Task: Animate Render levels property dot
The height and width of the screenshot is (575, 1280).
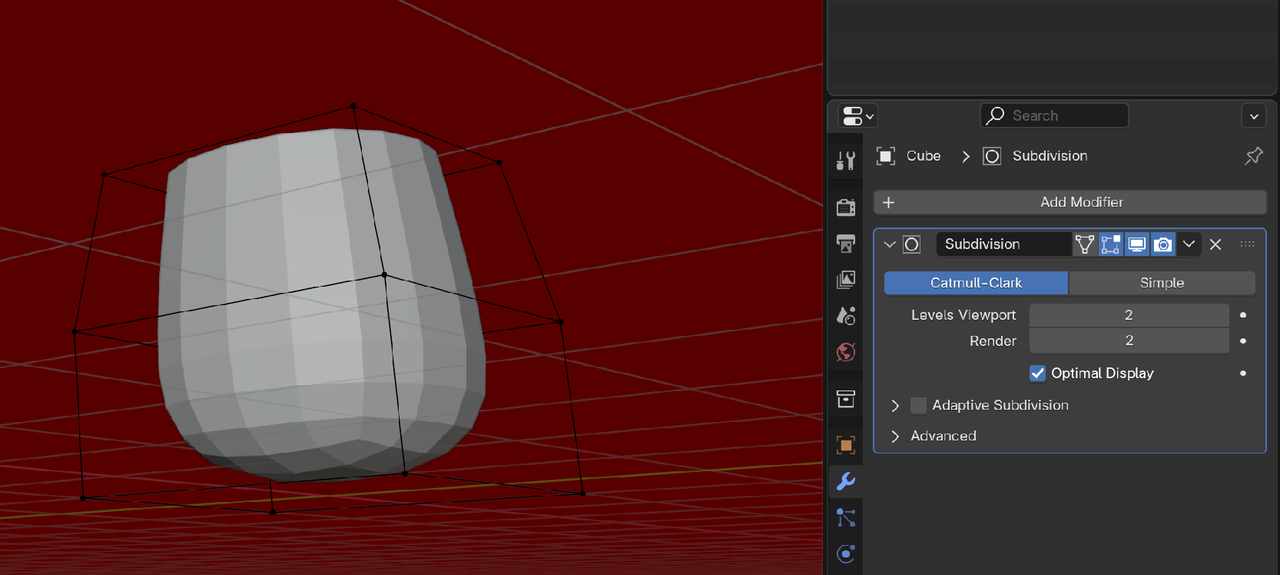Action: [1243, 341]
